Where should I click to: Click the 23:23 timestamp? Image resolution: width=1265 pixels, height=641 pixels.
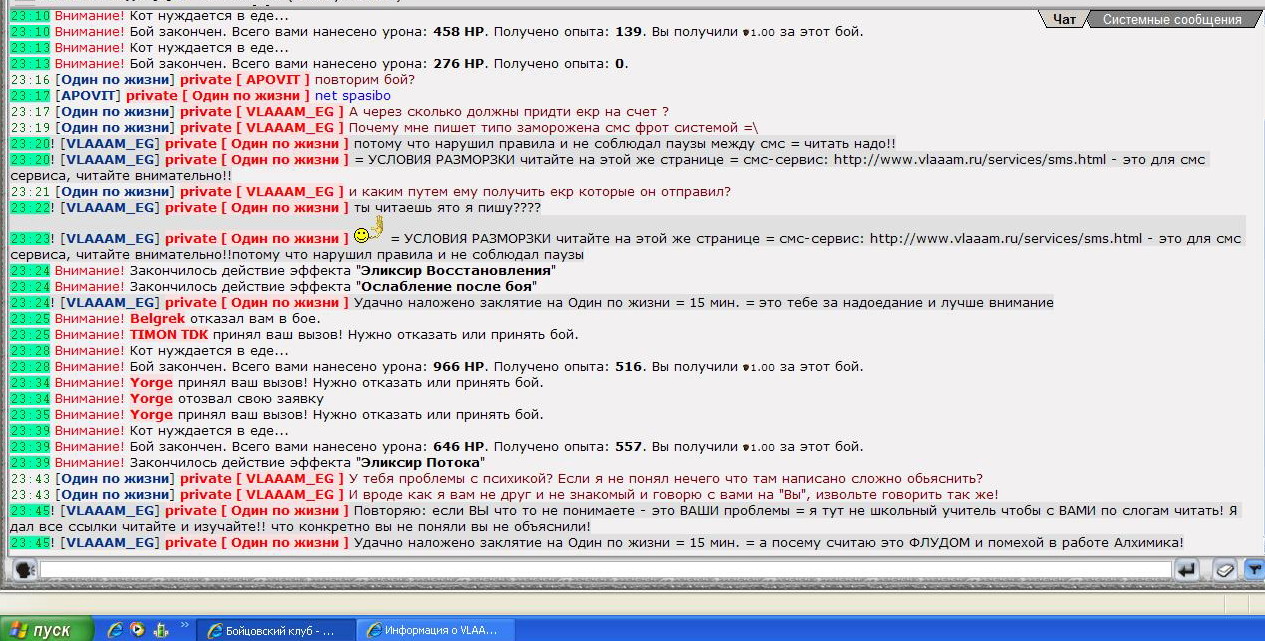[30, 239]
